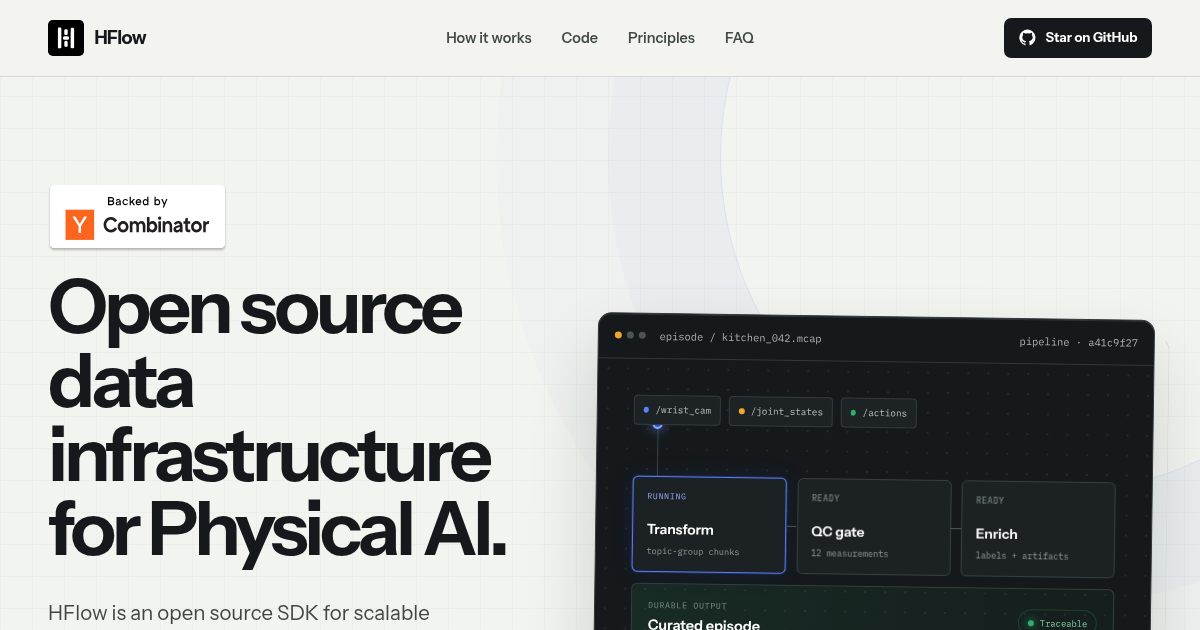1200x630 pixels.
Task: Click the headline Open source data infrastructure
Action: 275,418
